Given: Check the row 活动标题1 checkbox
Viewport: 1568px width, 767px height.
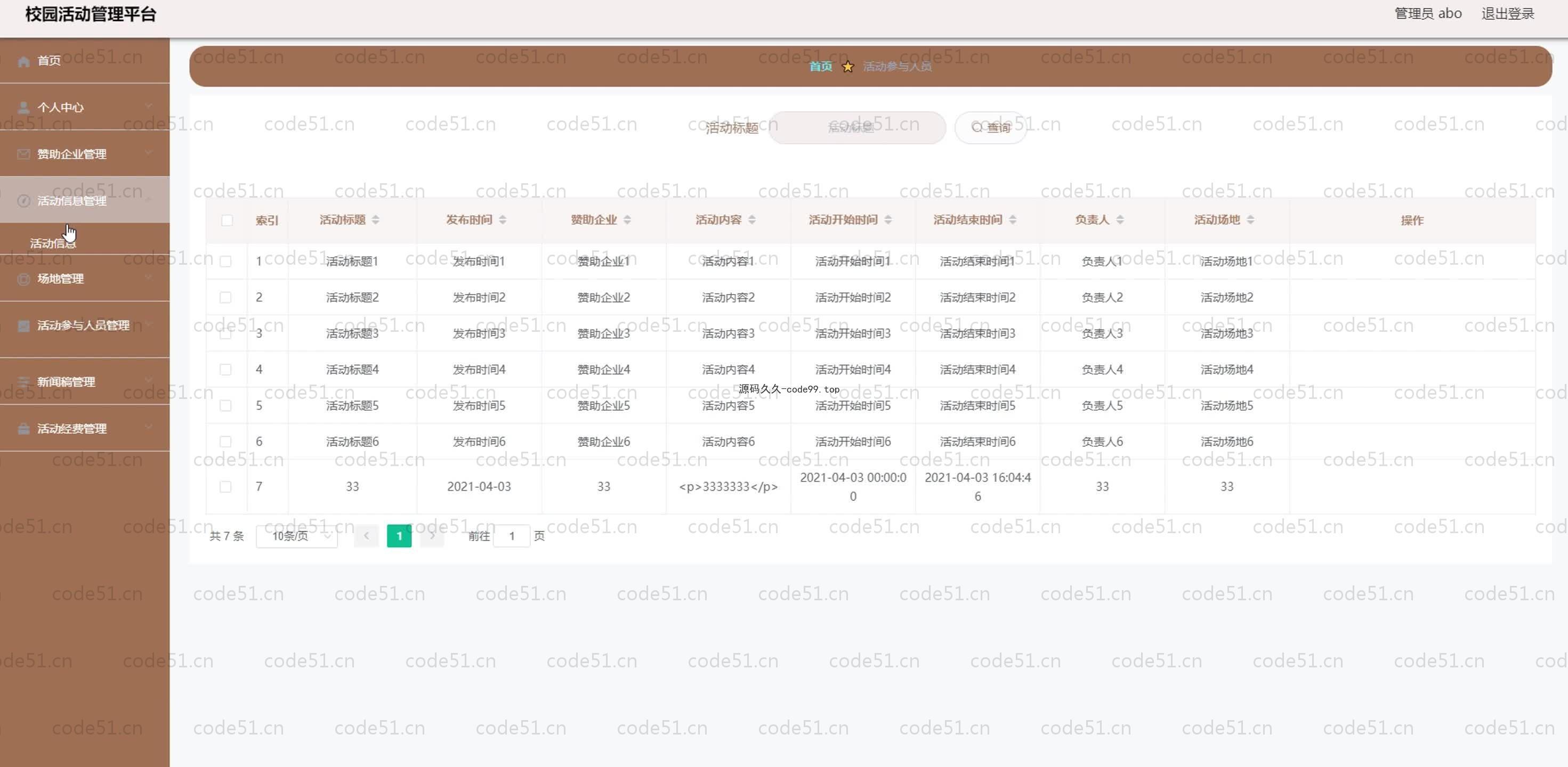Looking at the screenshot, I should click(226, 262).
